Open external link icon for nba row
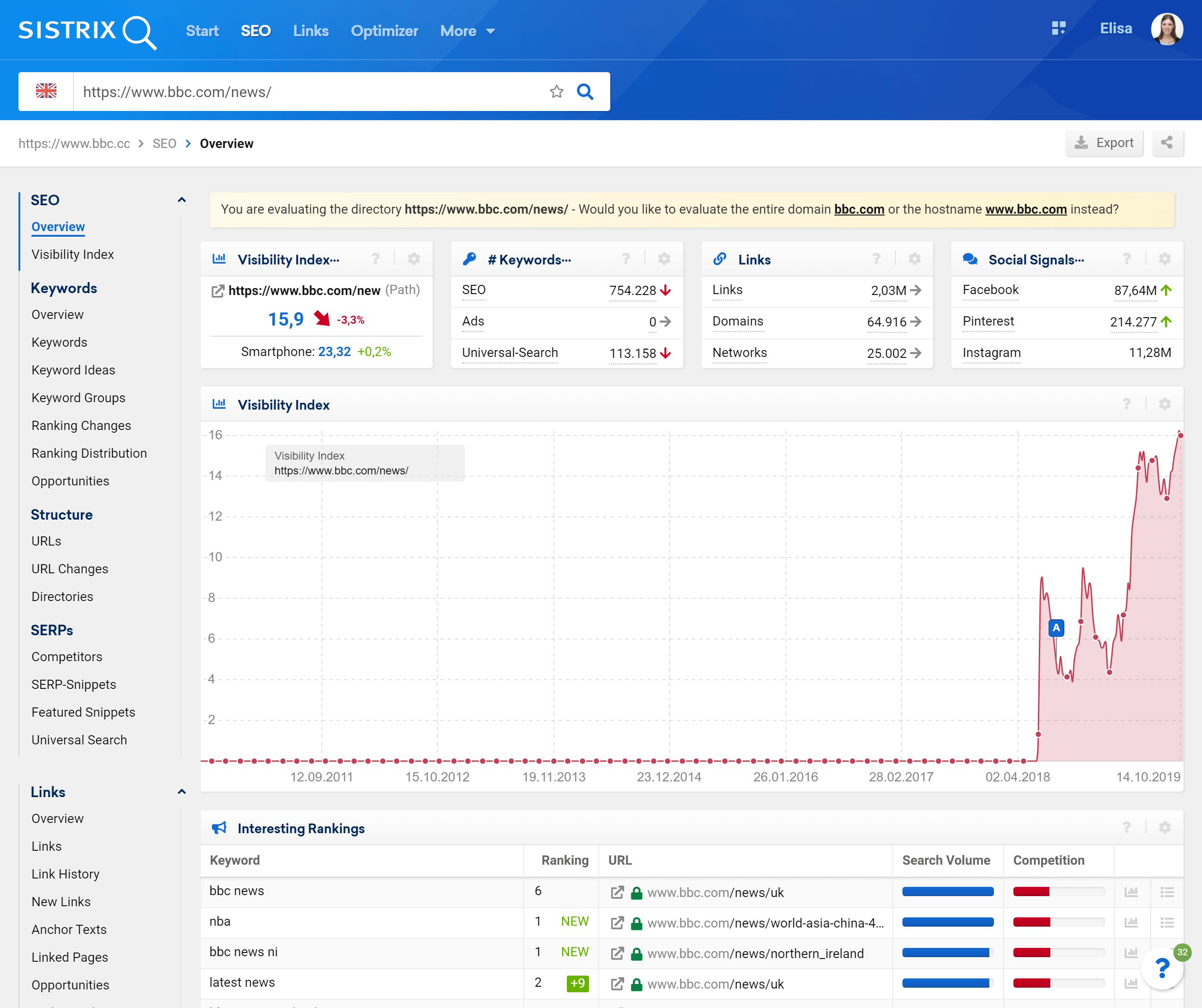1202x1008 pixels. pyautogui.click(x=617, y=922)
